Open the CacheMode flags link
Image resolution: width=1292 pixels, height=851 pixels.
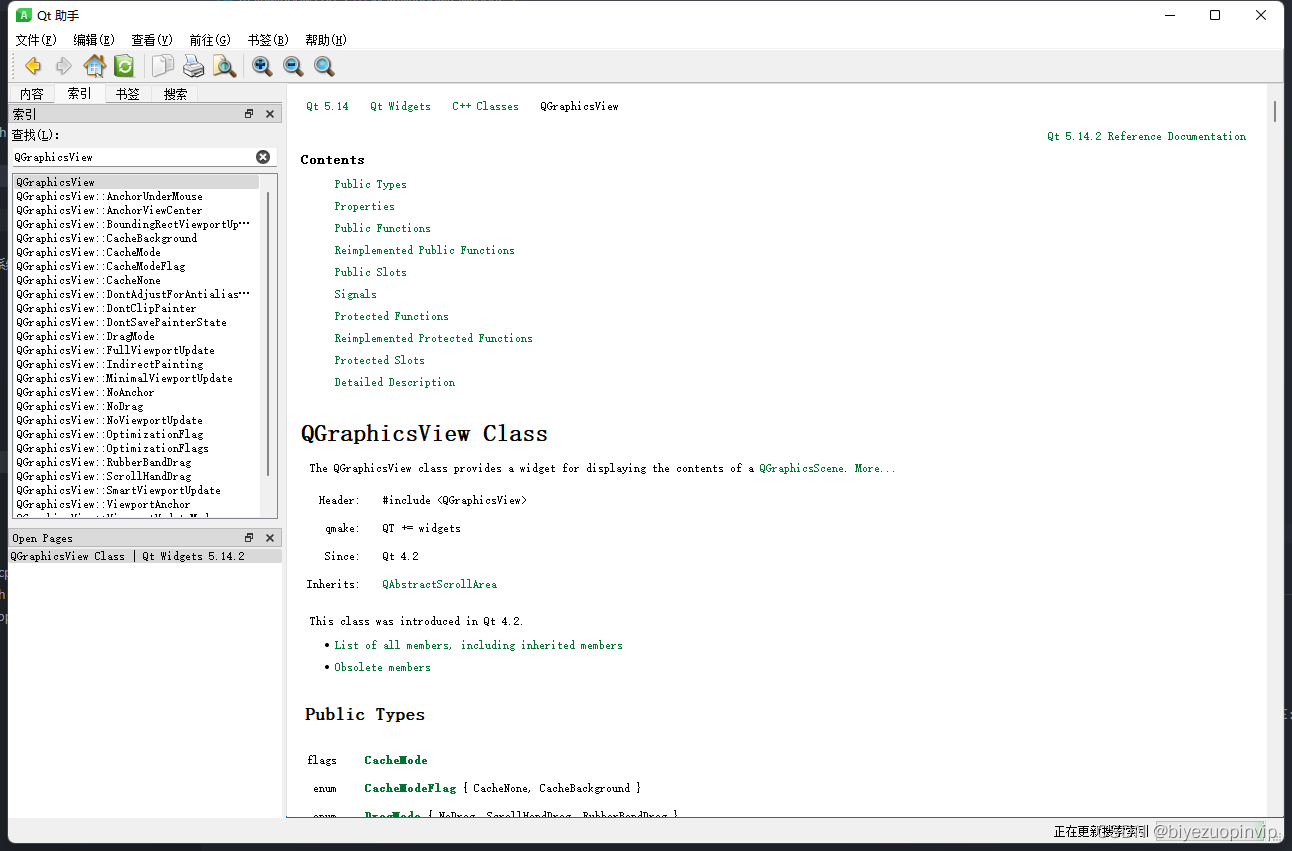tap(396, 760)
